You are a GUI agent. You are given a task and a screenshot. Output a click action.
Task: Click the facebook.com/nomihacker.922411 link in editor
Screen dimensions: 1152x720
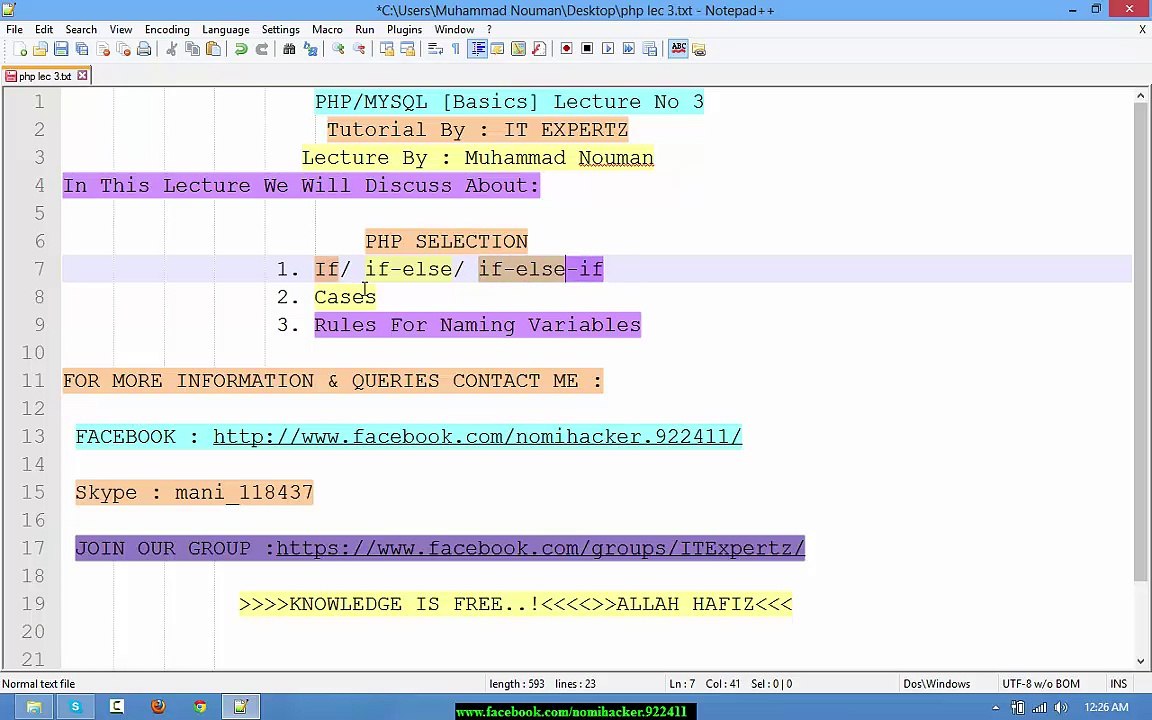tap(478, 436)
